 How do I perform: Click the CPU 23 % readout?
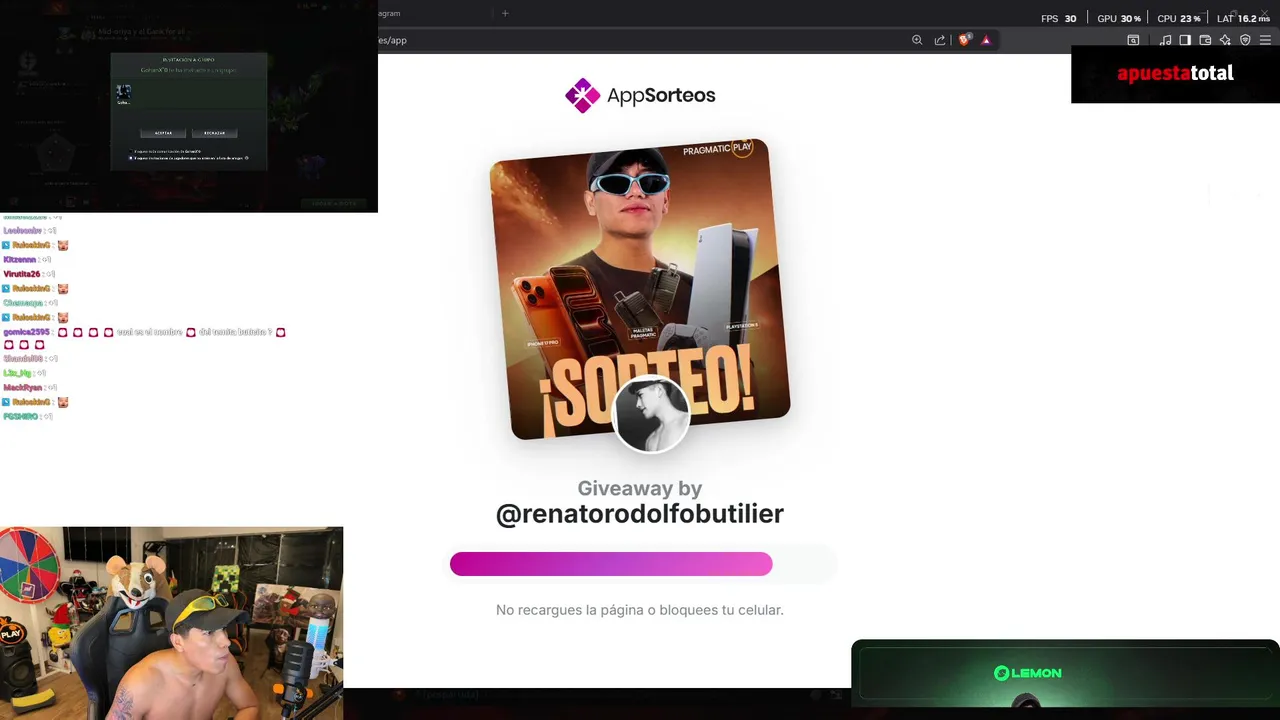[1179, 19]
